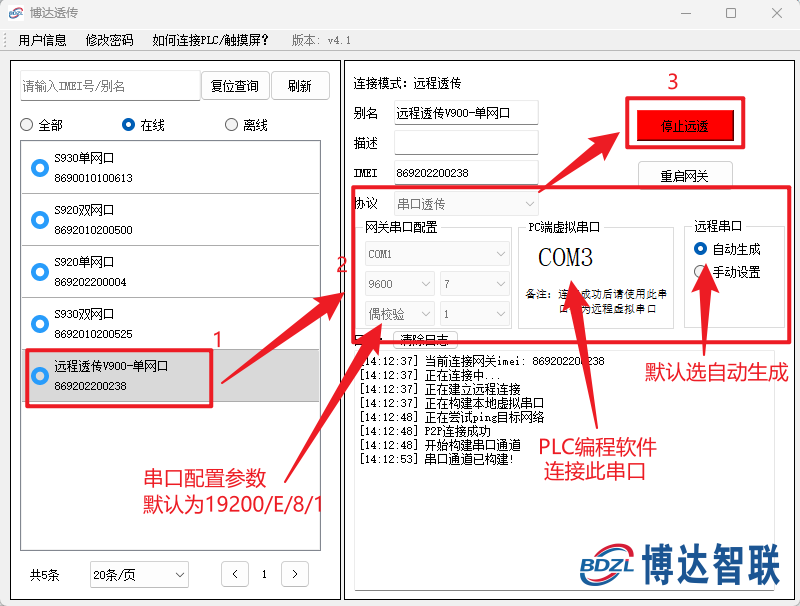
Task: Click the 重启网关 button
Action: click(x=685, y=176)
